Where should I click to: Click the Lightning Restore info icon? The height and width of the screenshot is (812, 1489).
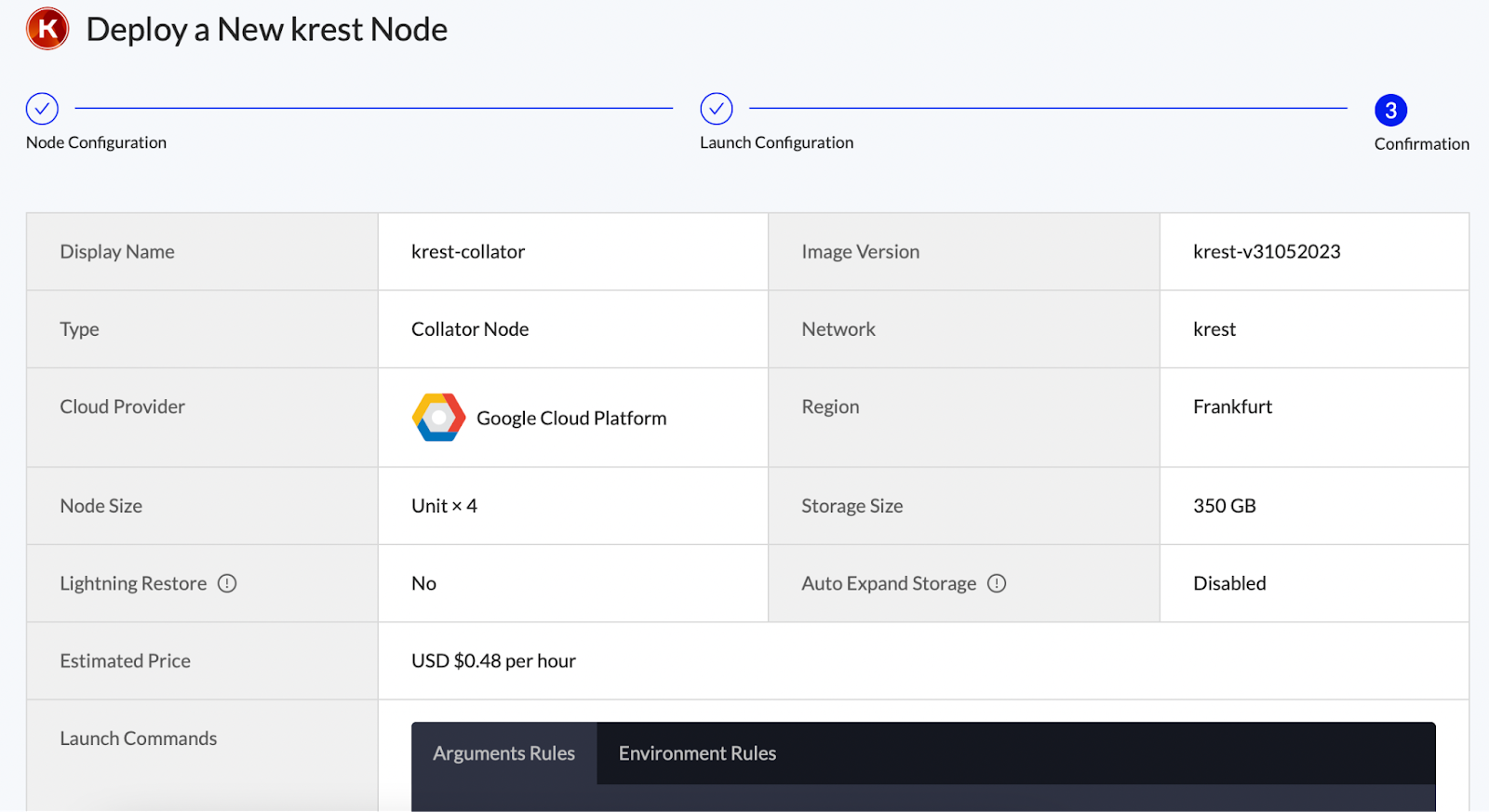pos(227,583)
